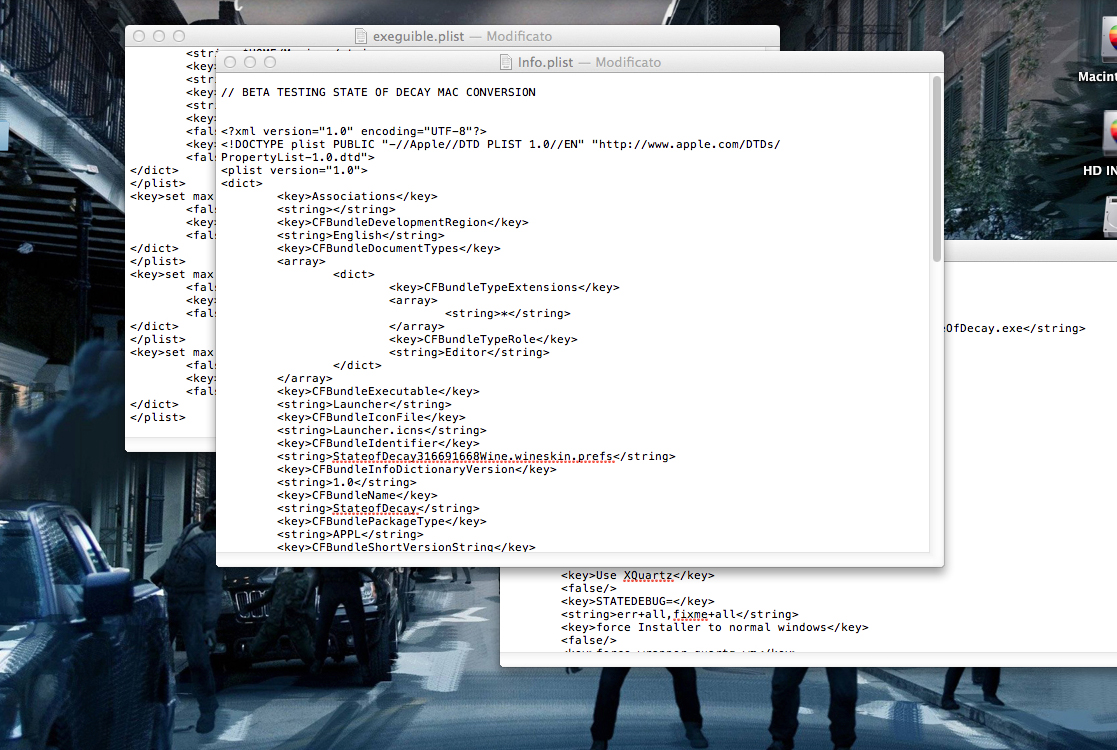Place cursor in 'BETA TESTING STATE OF DECAY' comment line
The image size is (1117, 750).
[378, 93]
